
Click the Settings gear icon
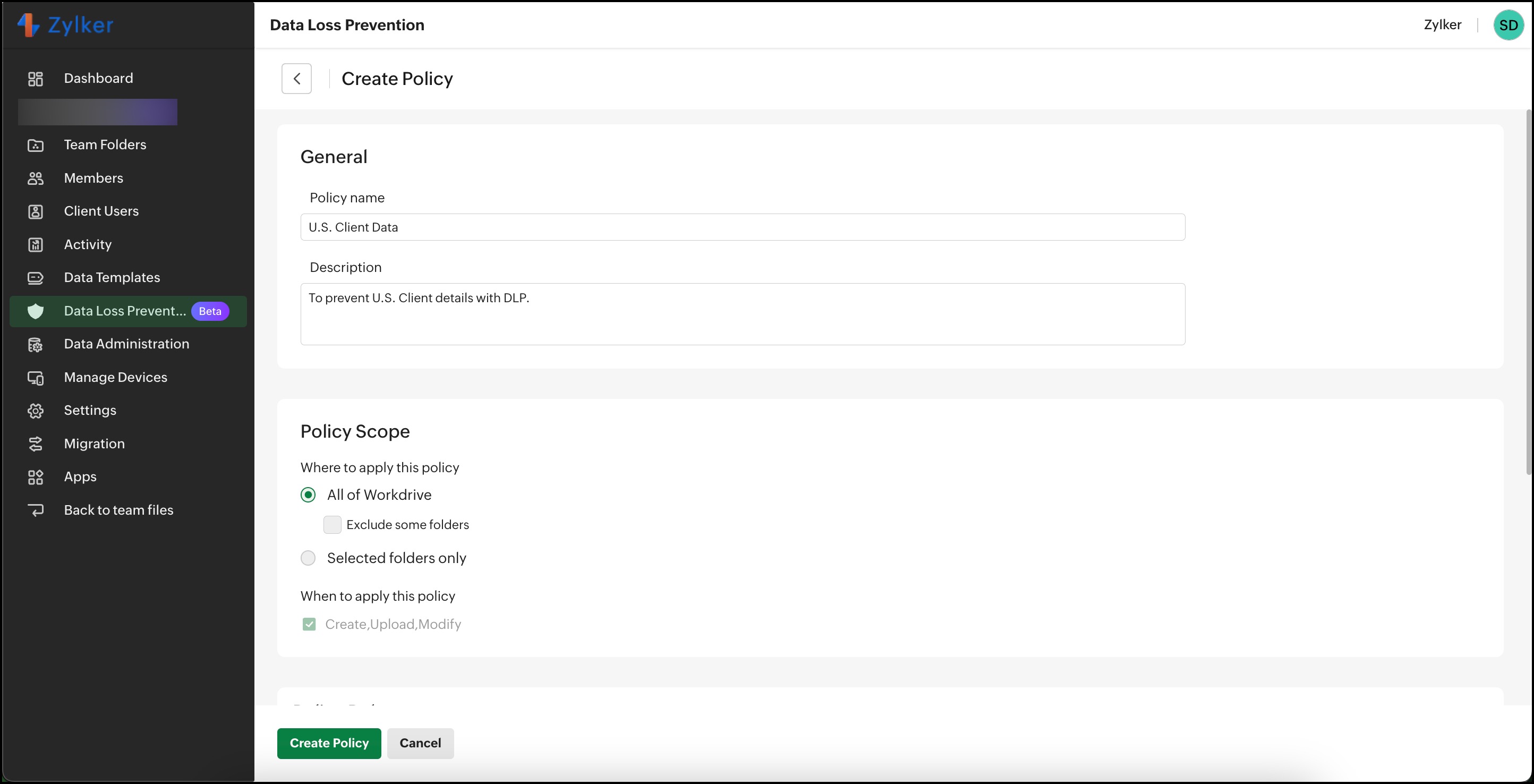[36, 411]
